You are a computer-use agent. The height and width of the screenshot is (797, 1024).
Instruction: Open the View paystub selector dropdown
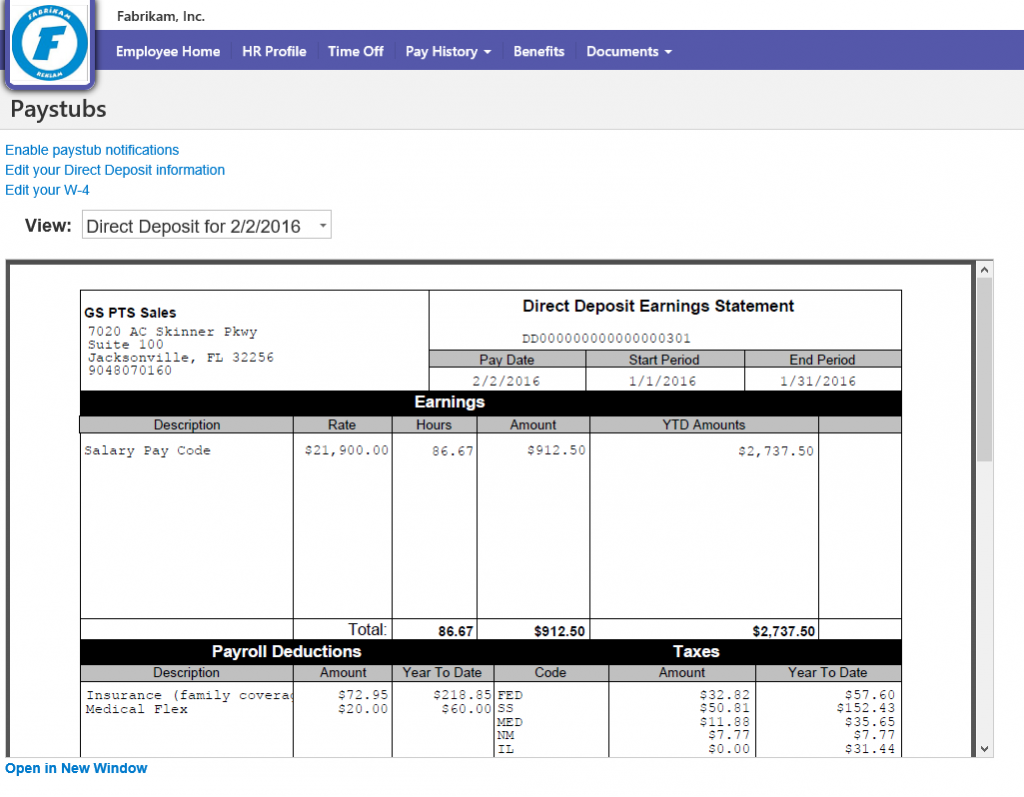pyautogui.click(x=206, y=225)
